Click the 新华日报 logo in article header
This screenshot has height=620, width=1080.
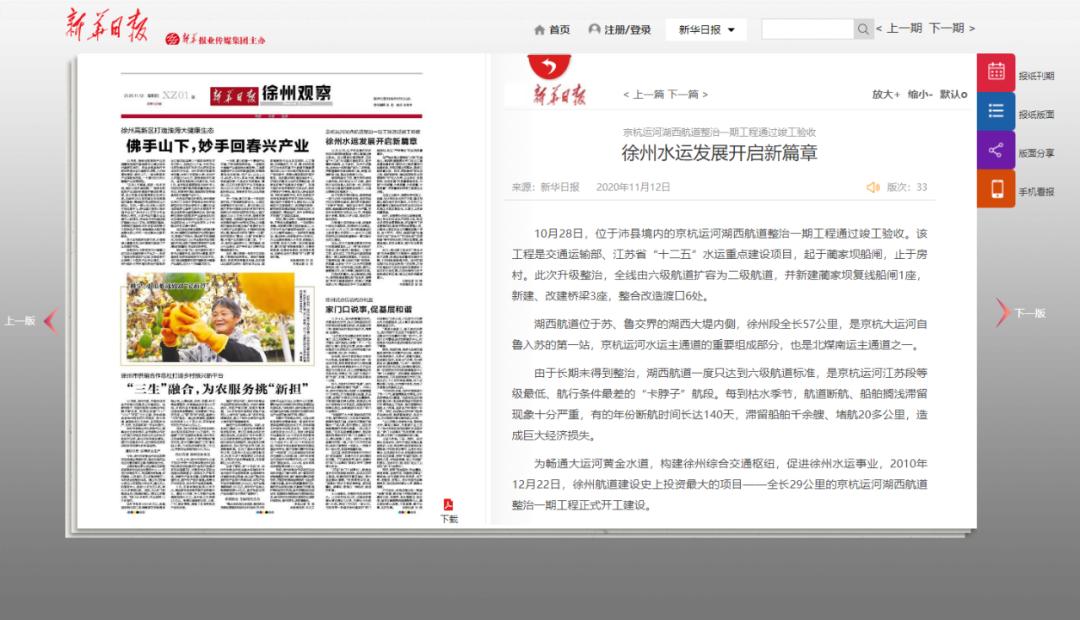559,94
